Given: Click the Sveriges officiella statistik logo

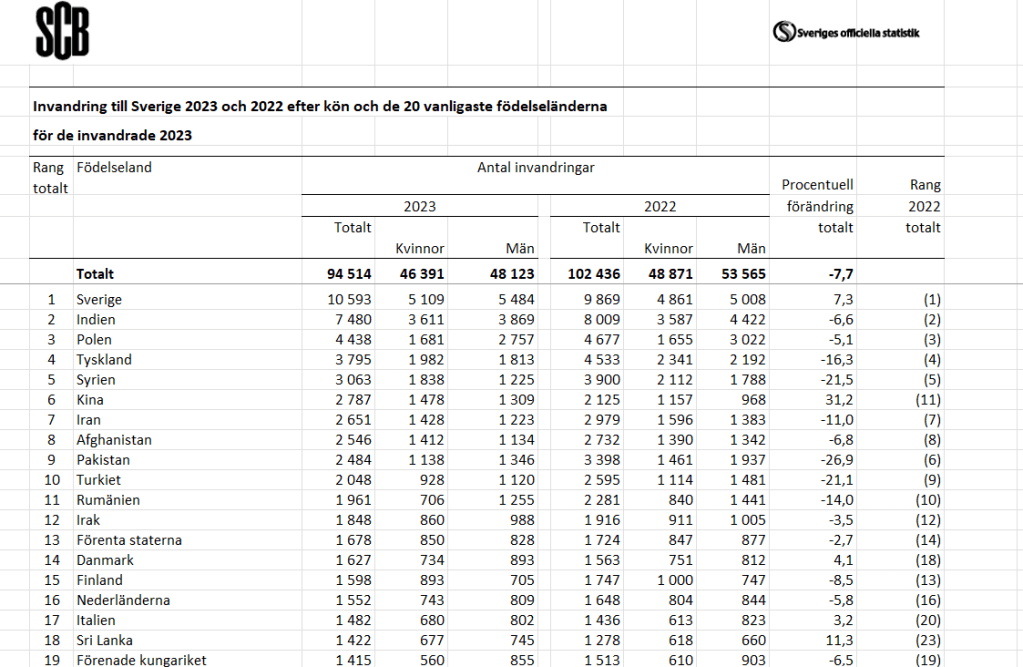Looking at the screenshot, I should coord(846,32).
